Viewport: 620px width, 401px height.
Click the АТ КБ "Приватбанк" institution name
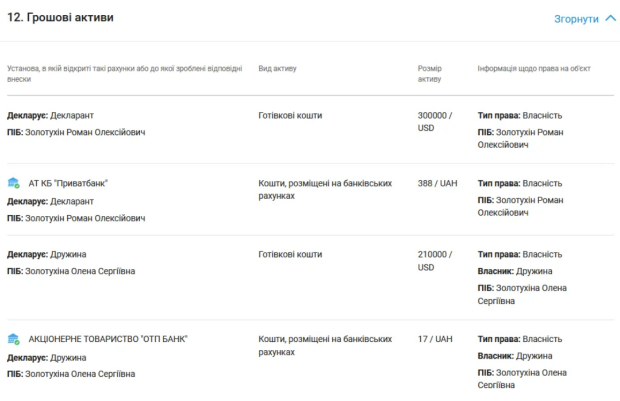point(68,183)
